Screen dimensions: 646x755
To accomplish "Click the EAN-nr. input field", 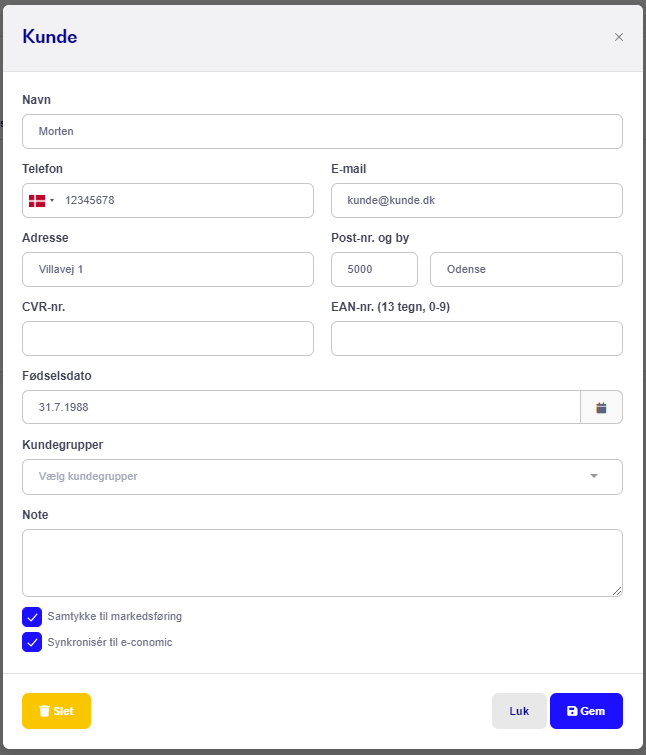I will pos(477,338).
